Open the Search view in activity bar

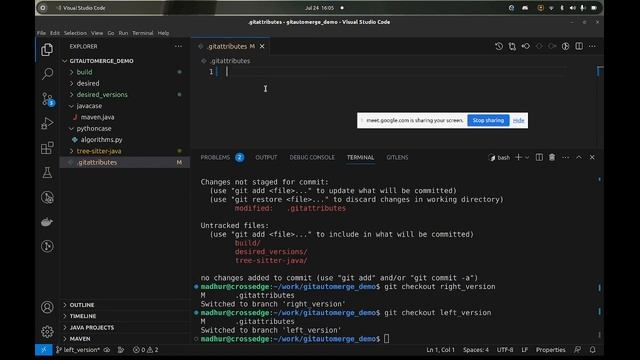pyautogui.click(x=47, y=74)
